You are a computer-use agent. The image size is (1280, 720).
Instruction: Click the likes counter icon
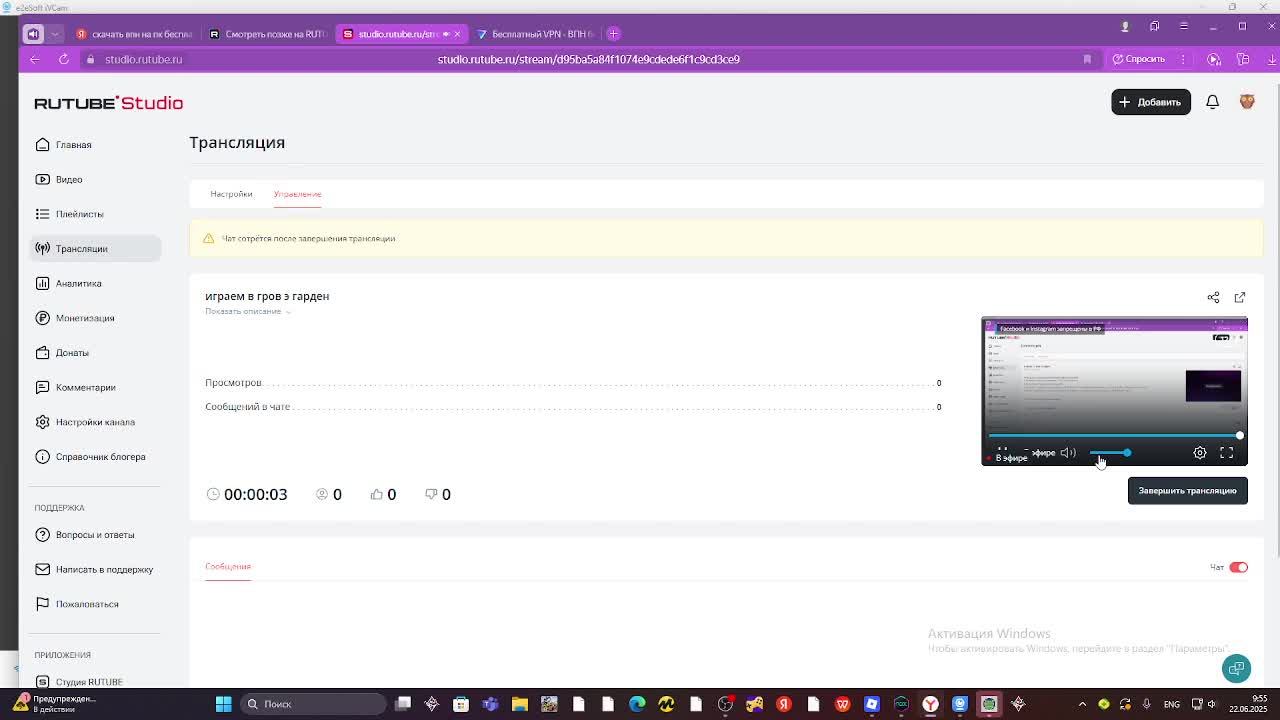click(x=377, y=494)
